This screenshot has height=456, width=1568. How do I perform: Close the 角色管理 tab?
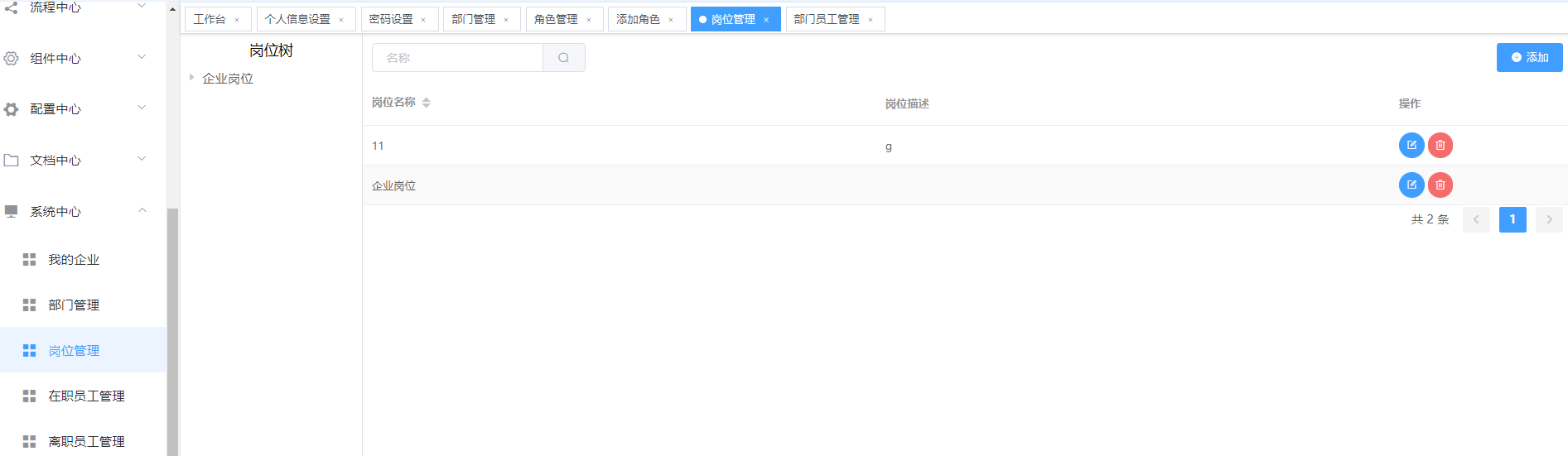click(x=589, y=20)
